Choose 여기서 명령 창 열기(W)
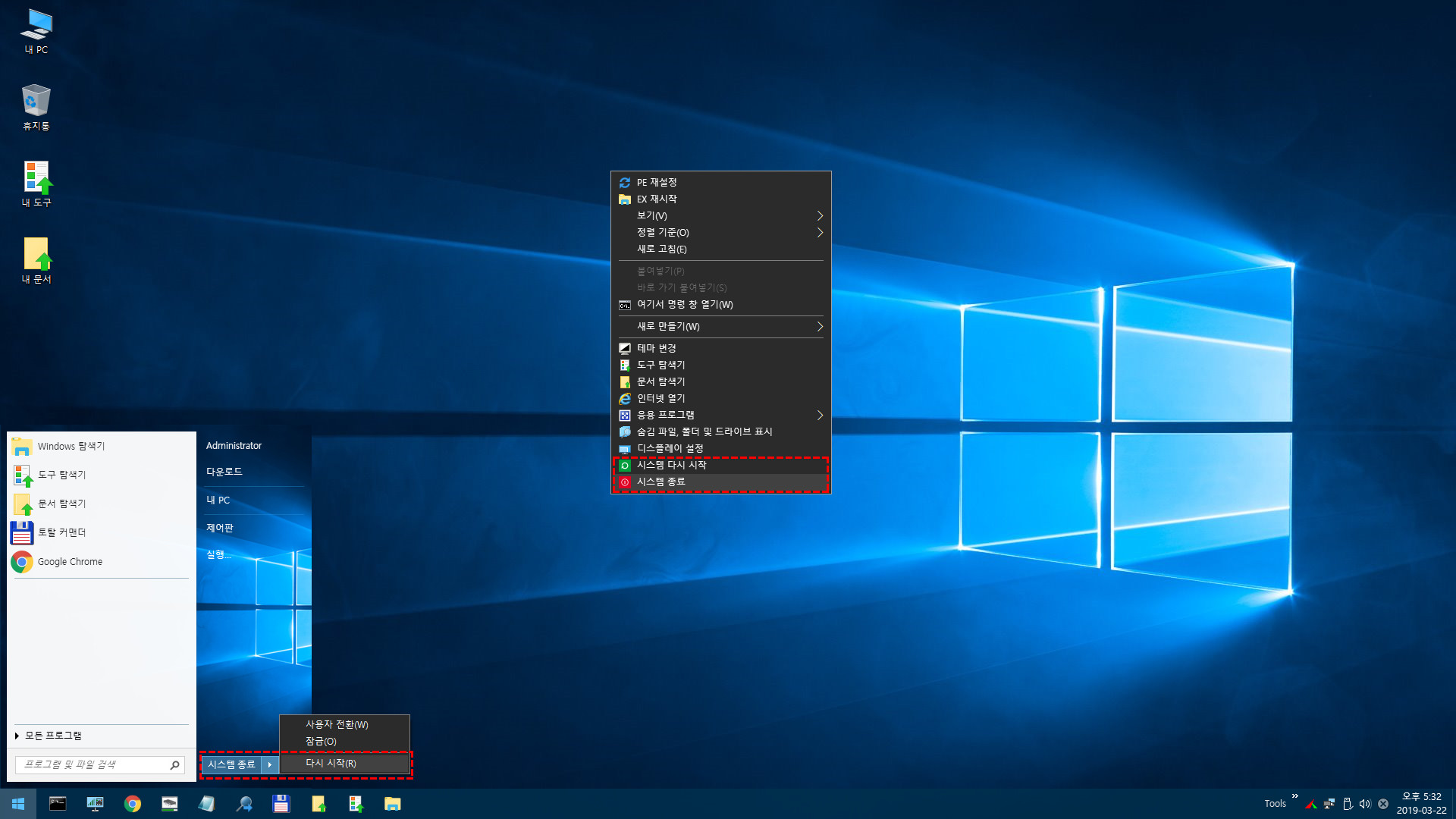Image resolution: width=1456 pixels, height=819 pixels. coord(720,305)
